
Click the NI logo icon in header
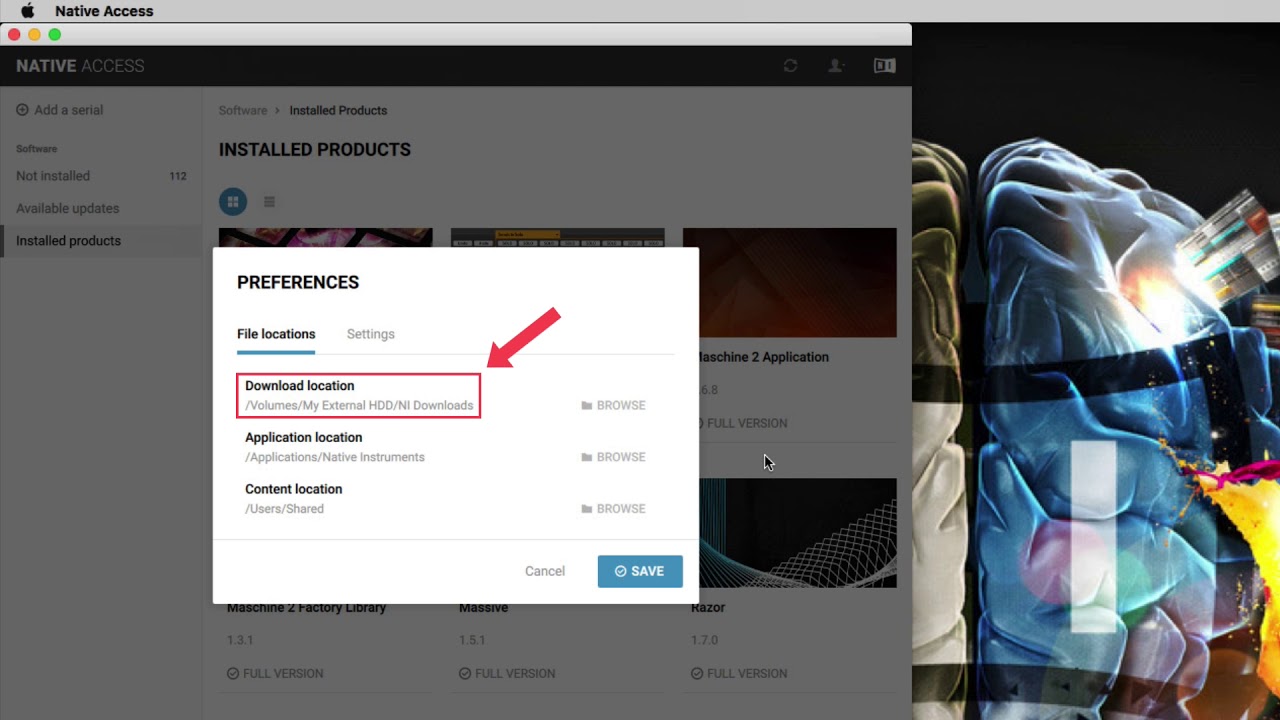(x=884, y=66)
